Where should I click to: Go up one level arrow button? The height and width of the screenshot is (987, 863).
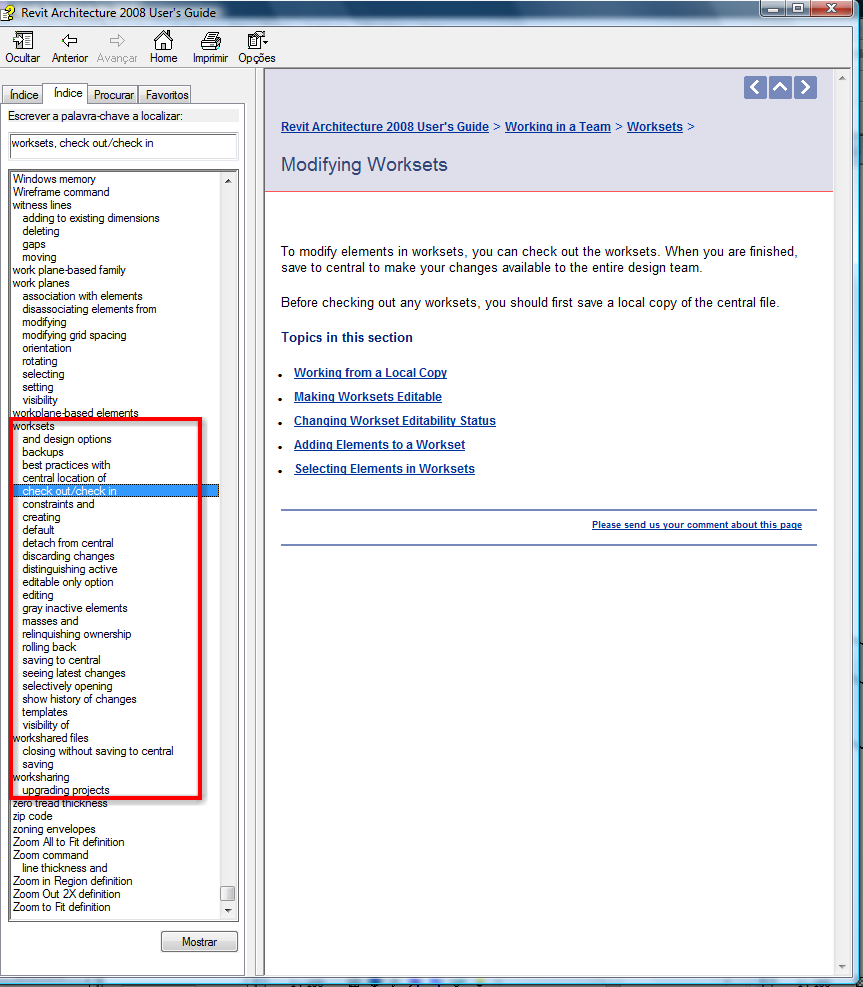click(780, 87)
